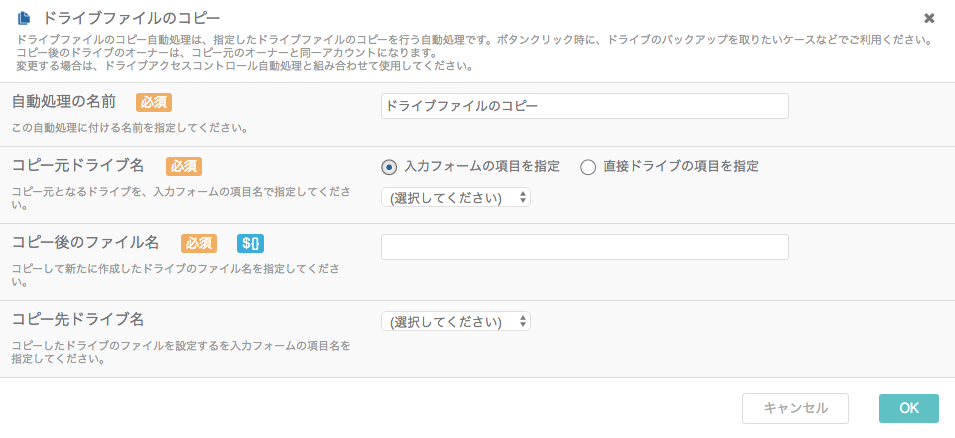Click the ${} variable insert icon
955x438 pixels.
(250, 243)
